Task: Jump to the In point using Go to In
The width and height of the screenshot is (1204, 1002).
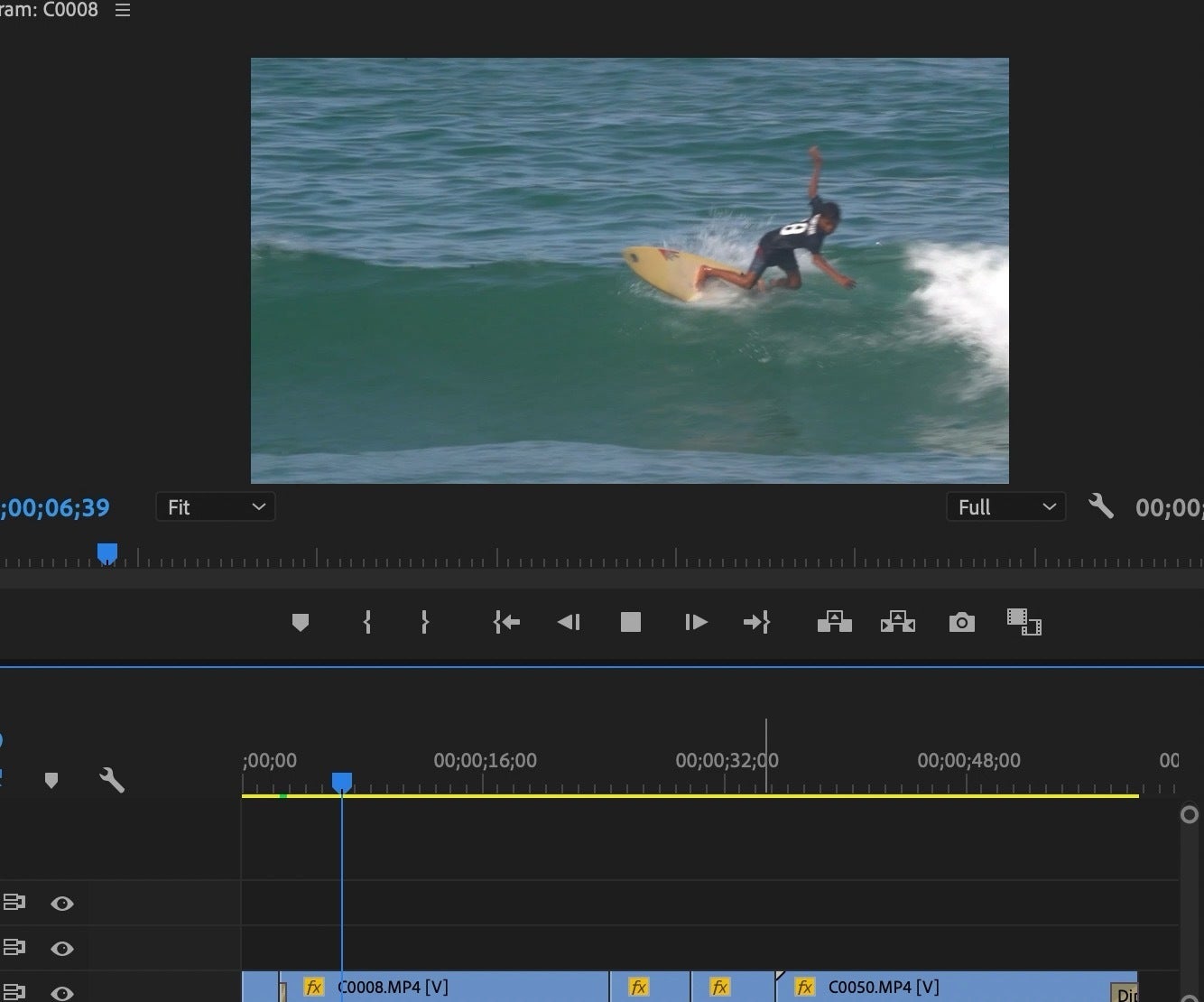Action: 506,622
